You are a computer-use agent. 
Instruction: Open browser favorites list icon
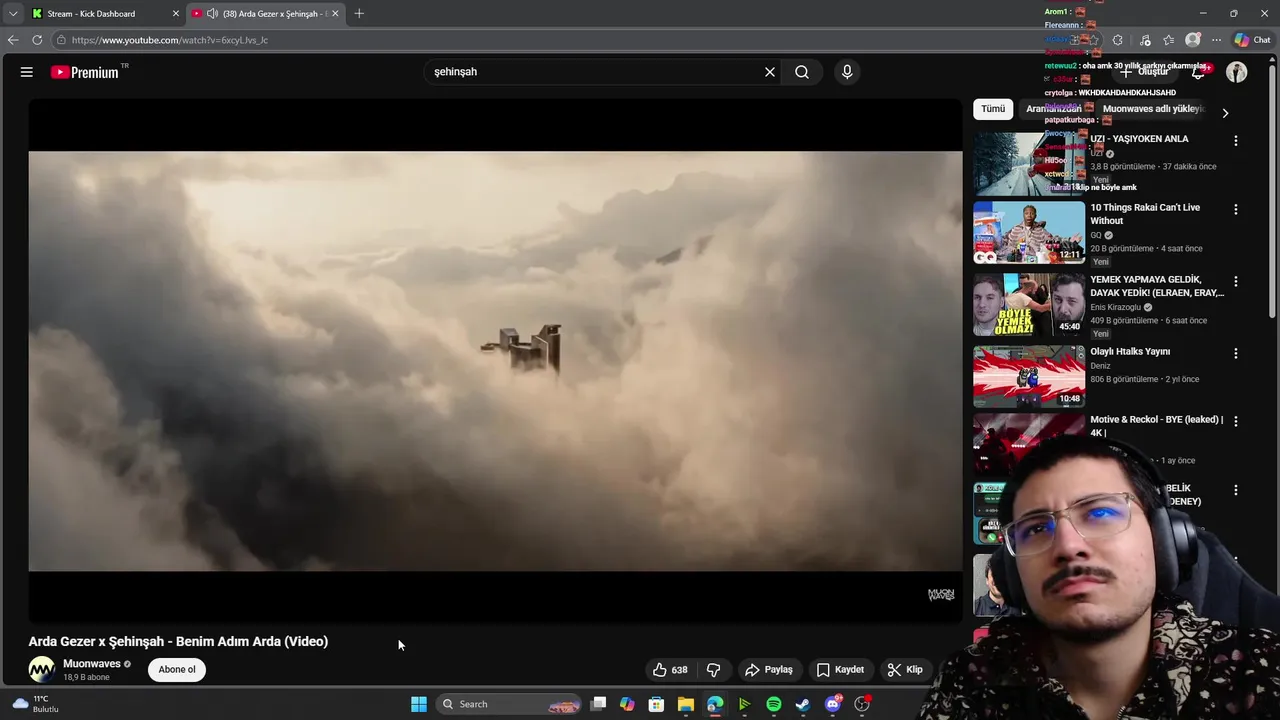1169,40
